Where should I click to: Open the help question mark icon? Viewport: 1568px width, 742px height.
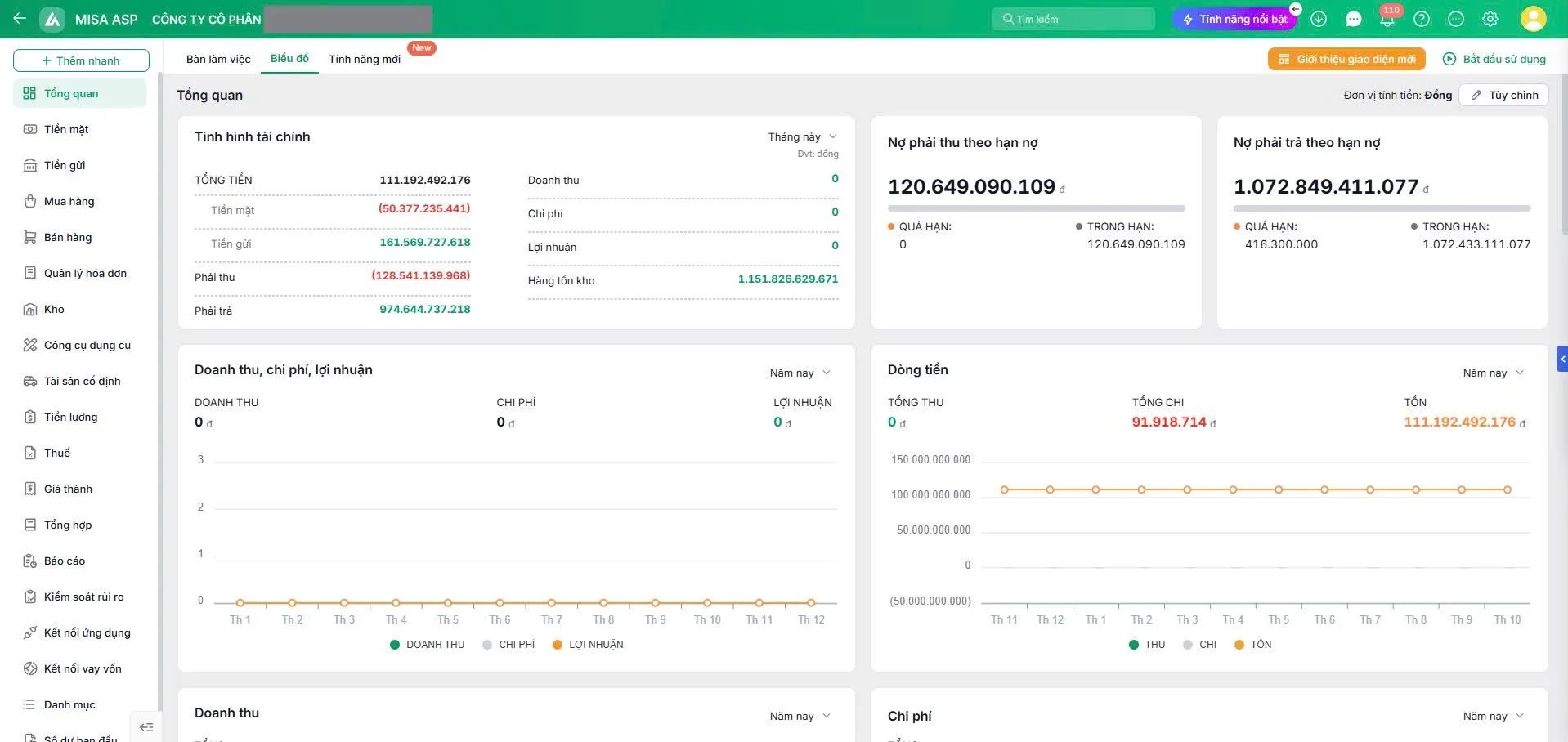point(1422,19)
